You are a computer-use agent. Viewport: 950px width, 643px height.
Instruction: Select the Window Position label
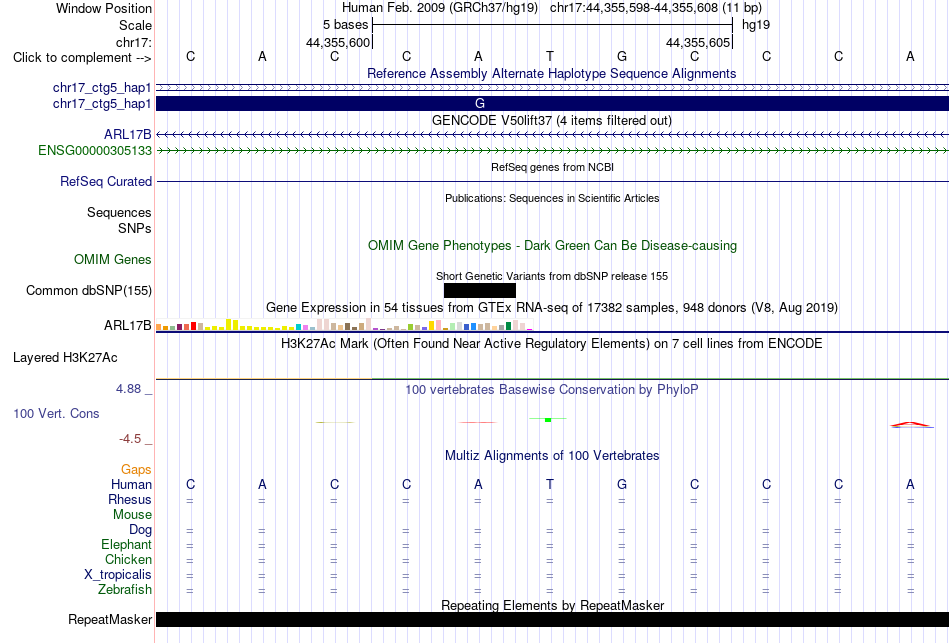tap(104, 8)
